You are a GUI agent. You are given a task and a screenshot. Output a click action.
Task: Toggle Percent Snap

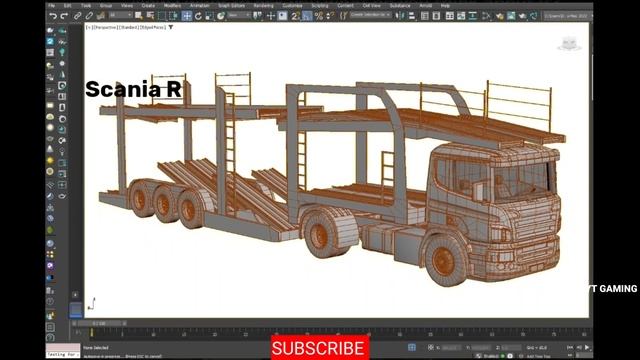319,16
